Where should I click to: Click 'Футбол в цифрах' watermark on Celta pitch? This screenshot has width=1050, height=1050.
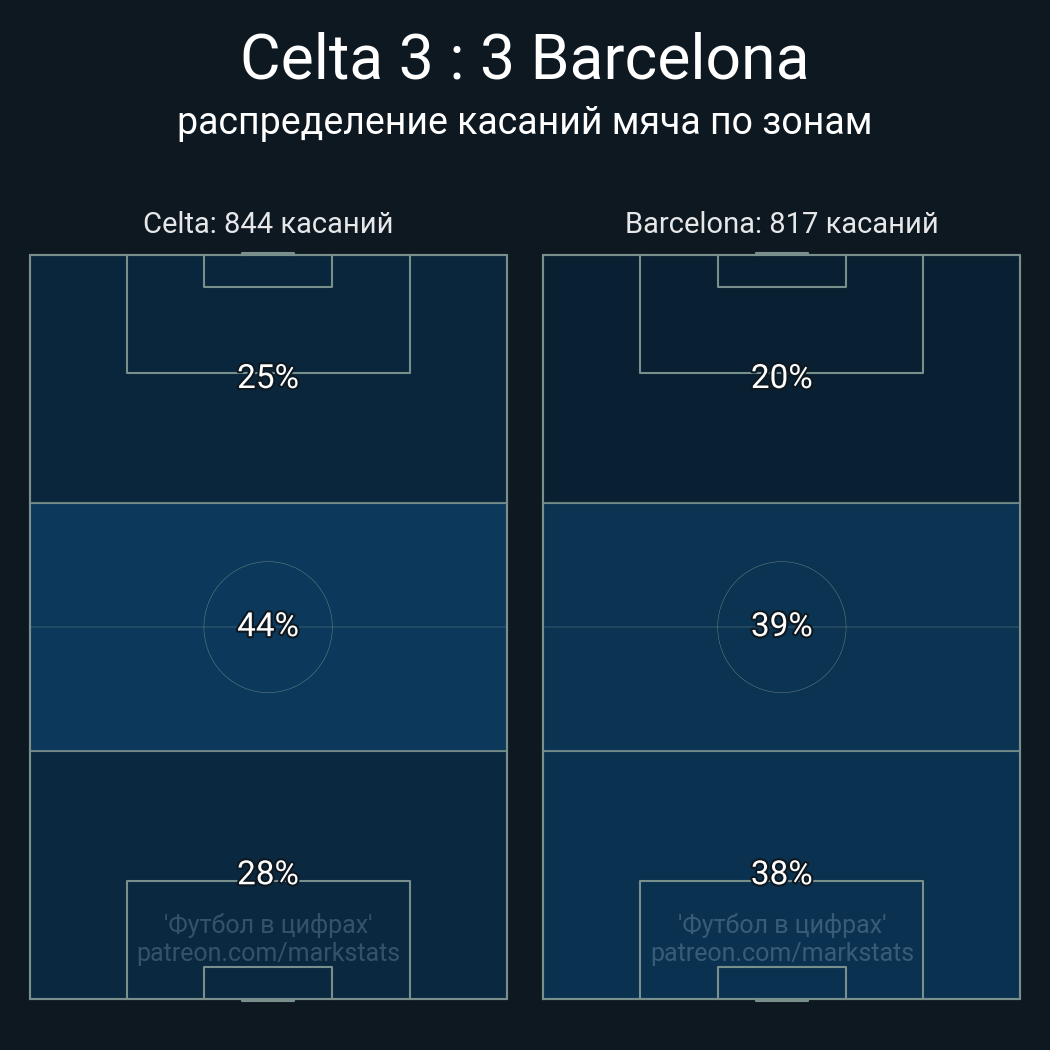pyautogui.click(x=268, y=924)
